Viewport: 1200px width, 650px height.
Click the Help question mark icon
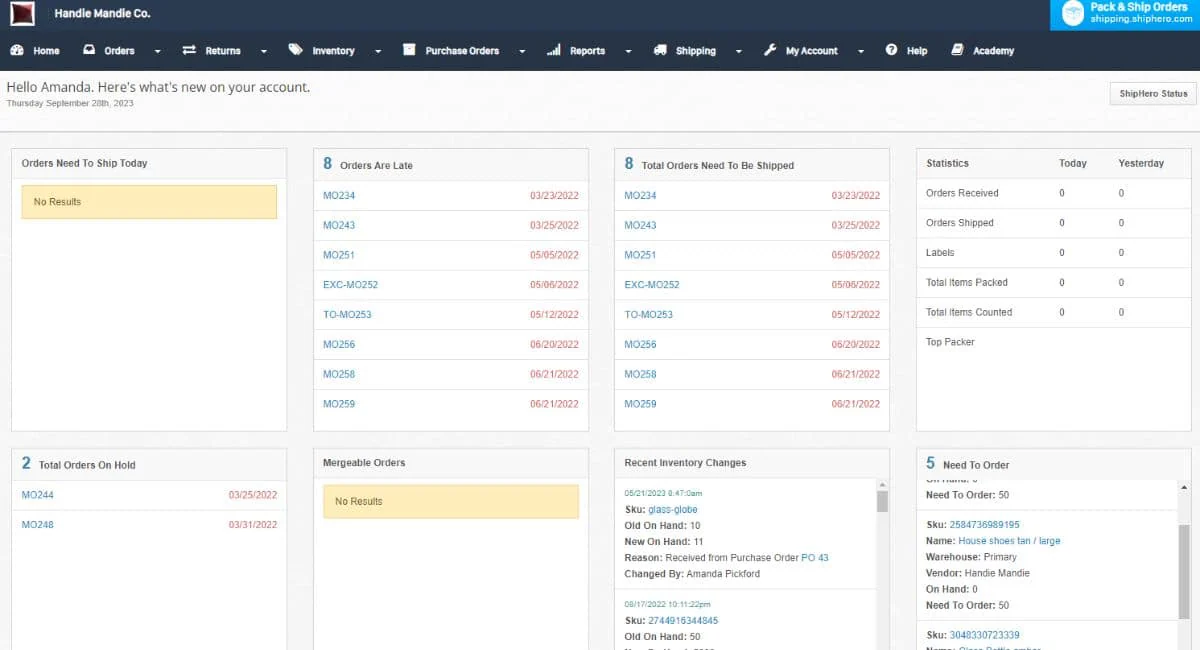pyautogui.click(x=891, y=50)
